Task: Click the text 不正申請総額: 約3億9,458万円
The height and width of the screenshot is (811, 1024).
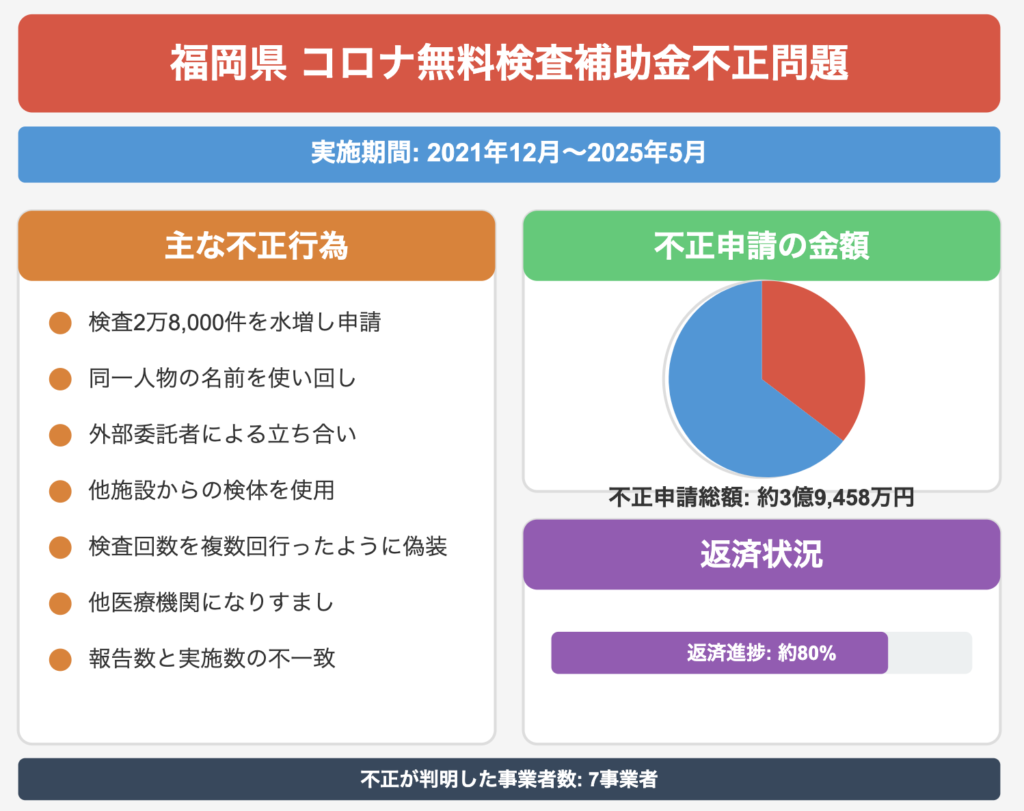Action: coord(761,498)
